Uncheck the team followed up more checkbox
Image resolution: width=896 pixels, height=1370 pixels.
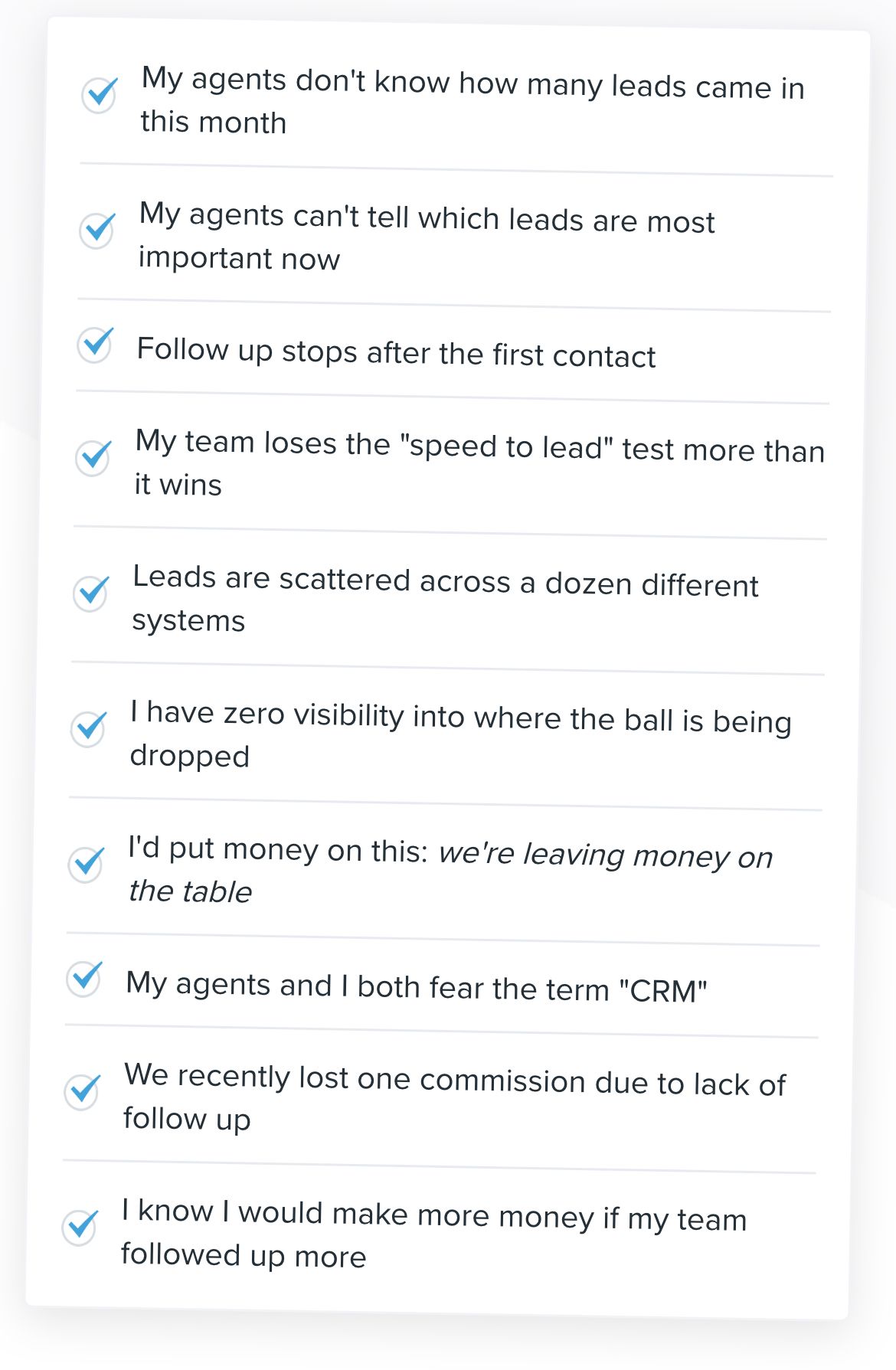point(79,1226)
